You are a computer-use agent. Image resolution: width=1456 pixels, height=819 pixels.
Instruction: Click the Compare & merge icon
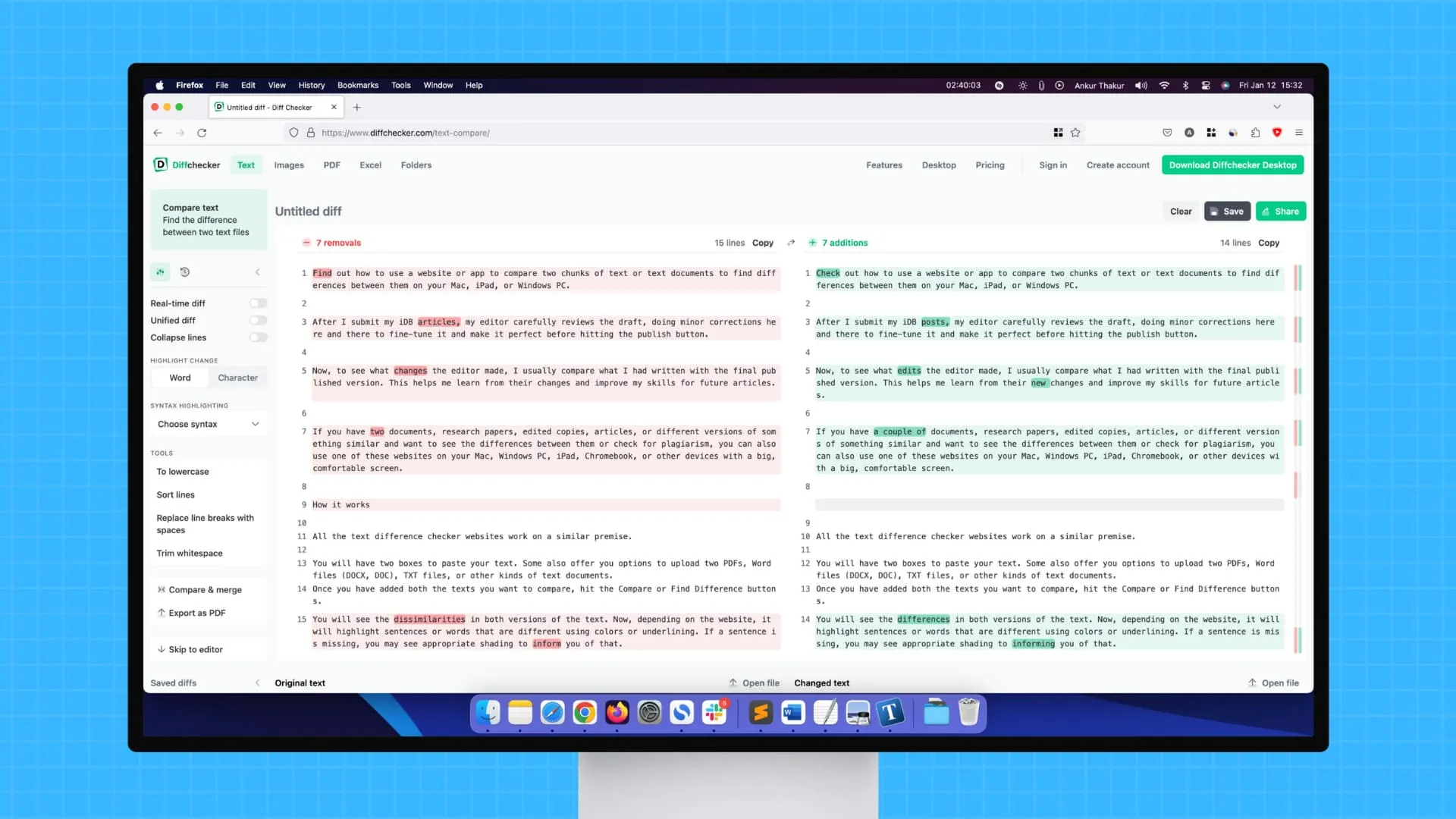click(x=161, y=589)
